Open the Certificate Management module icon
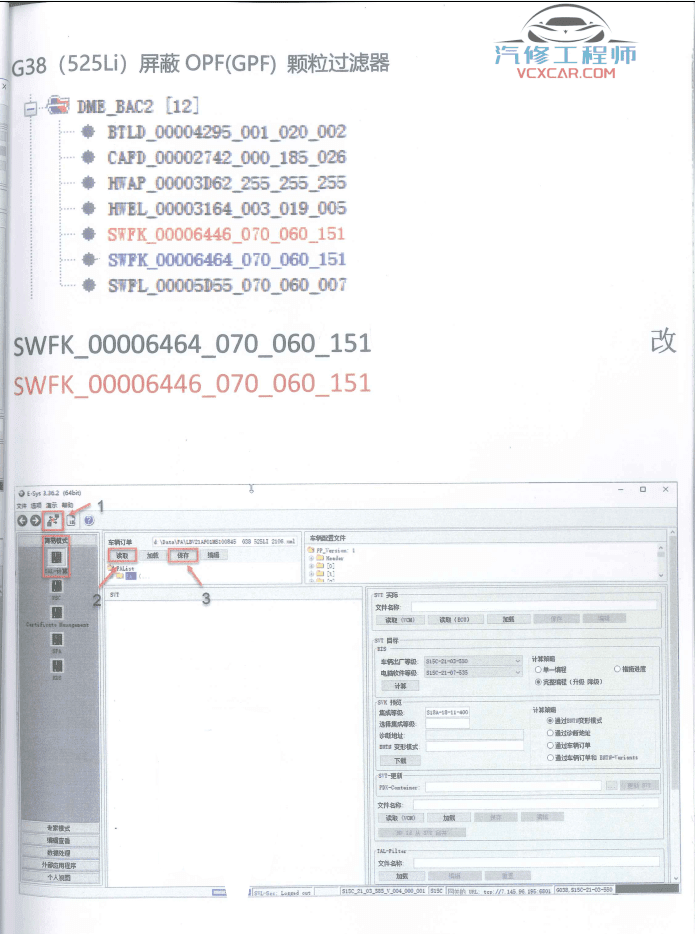 [x=57, y=613]
